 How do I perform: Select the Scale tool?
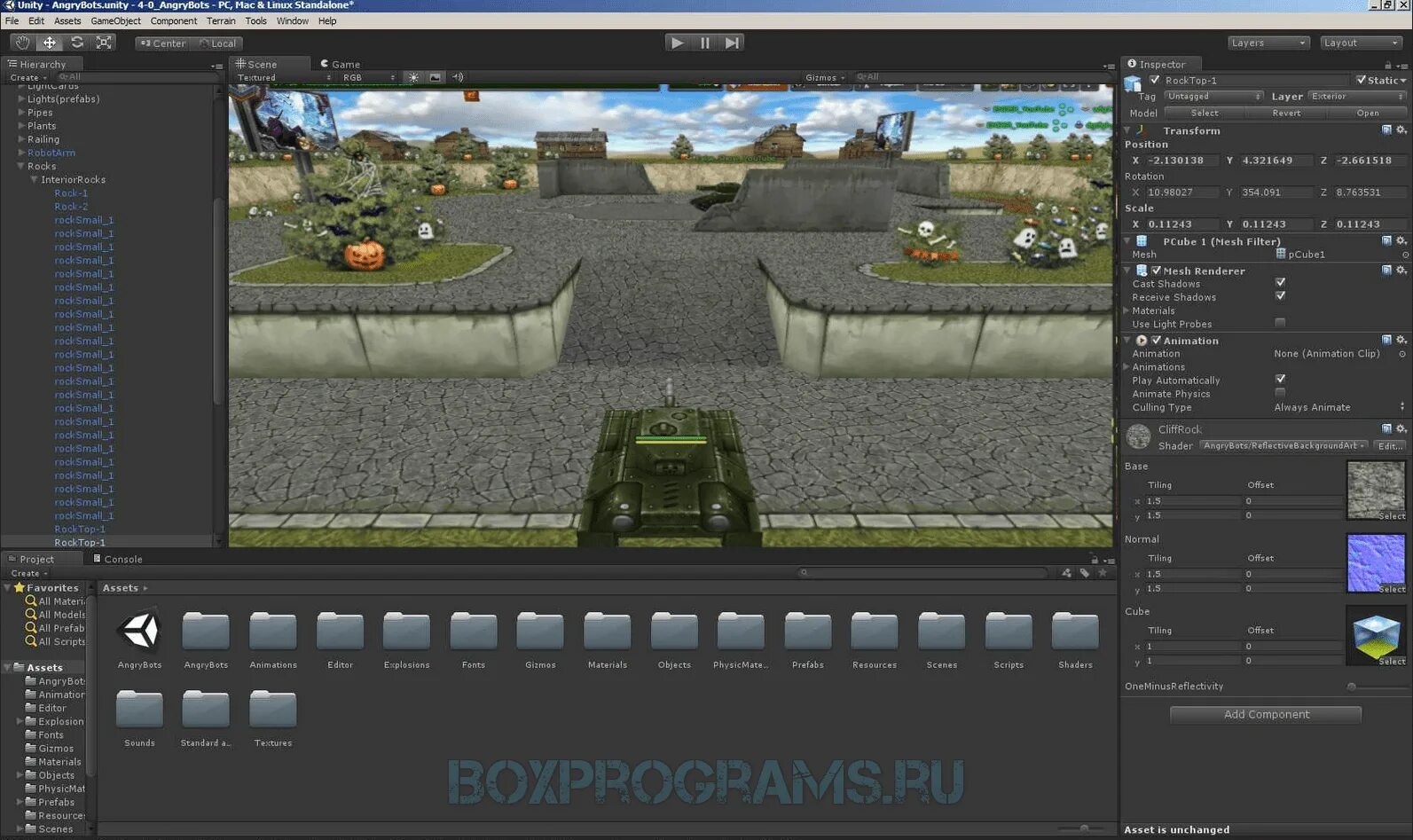click(104, 43)
